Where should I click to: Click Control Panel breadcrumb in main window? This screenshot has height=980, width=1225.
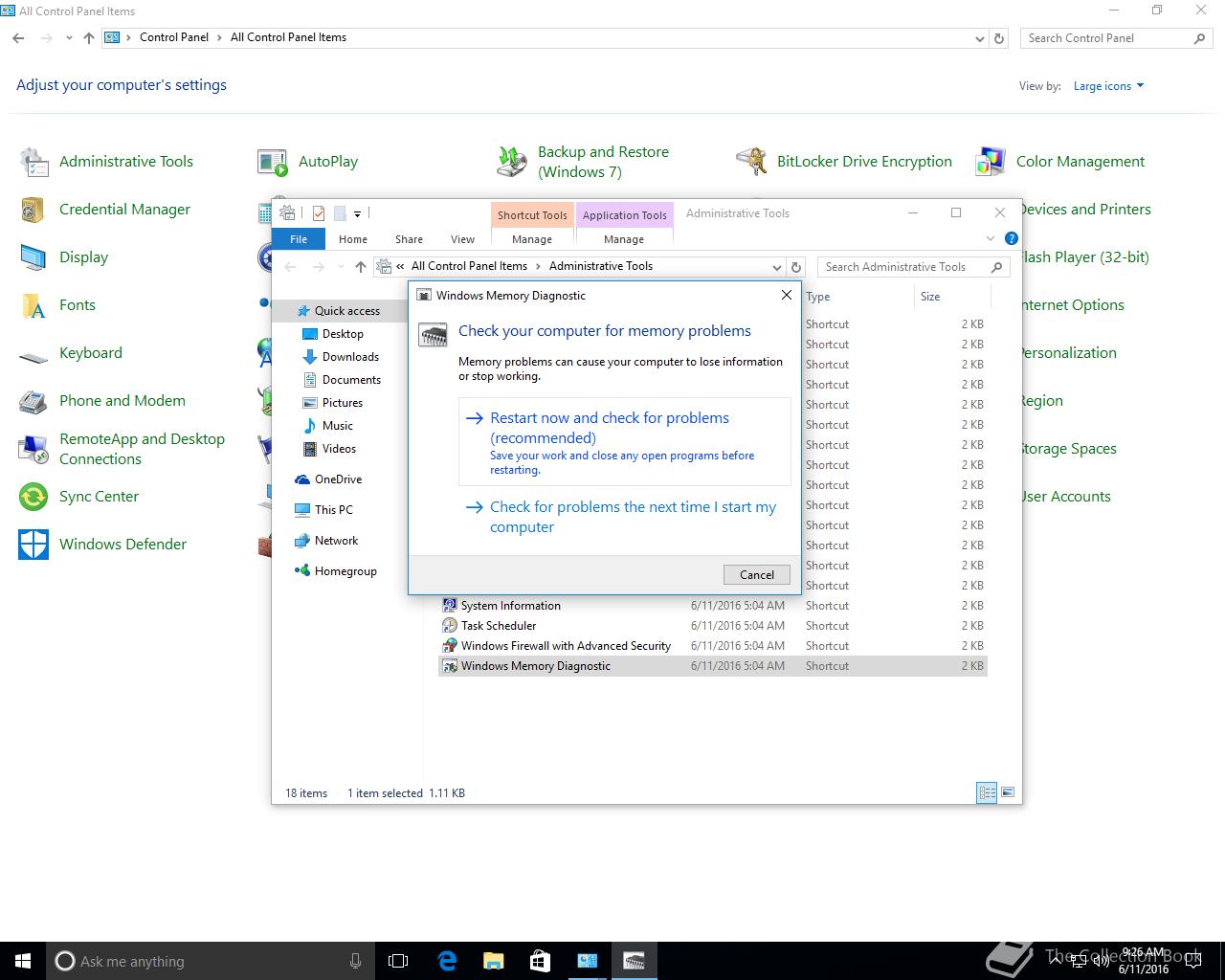point(174,37)
